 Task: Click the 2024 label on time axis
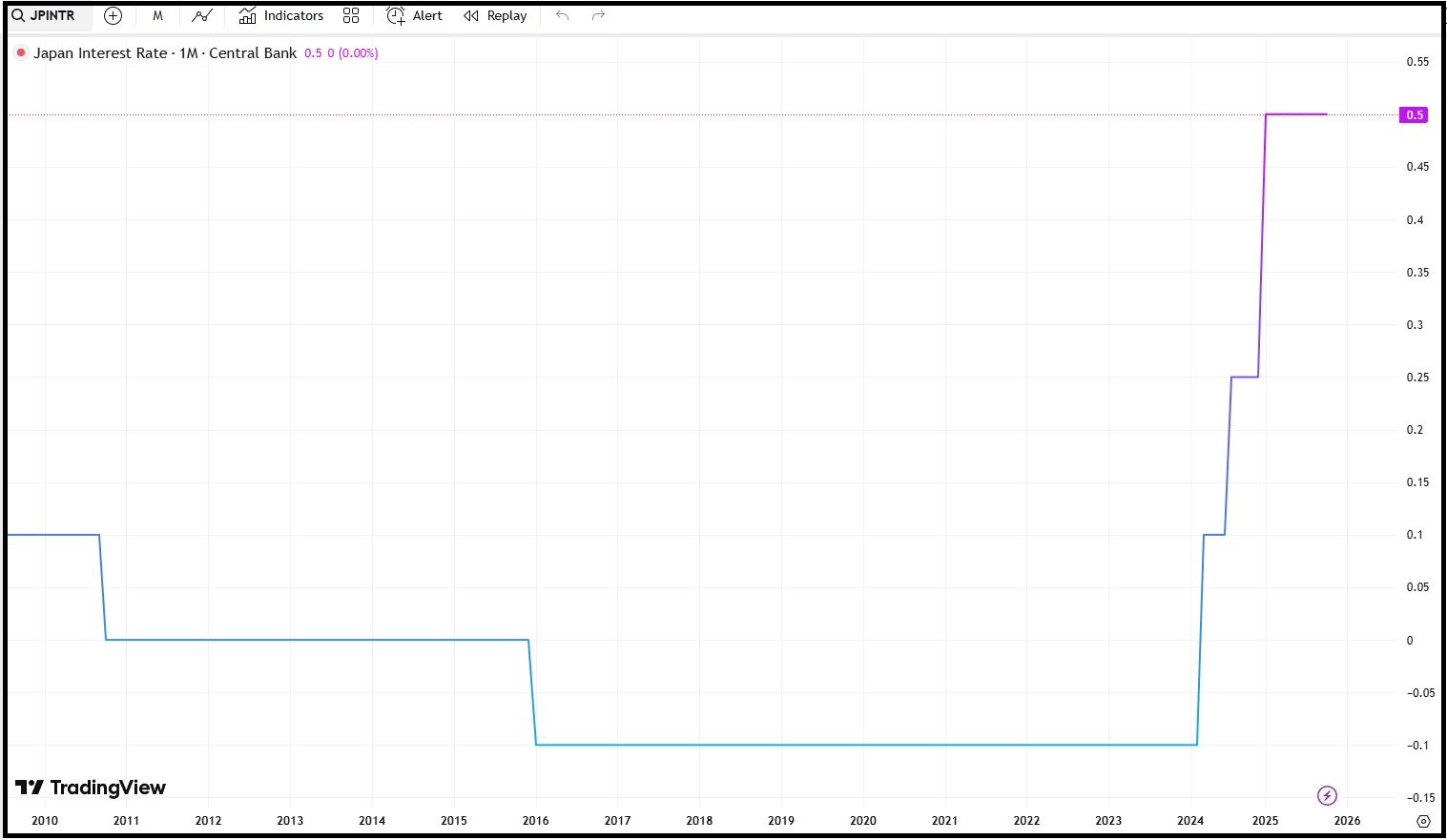pos(1189,821)
